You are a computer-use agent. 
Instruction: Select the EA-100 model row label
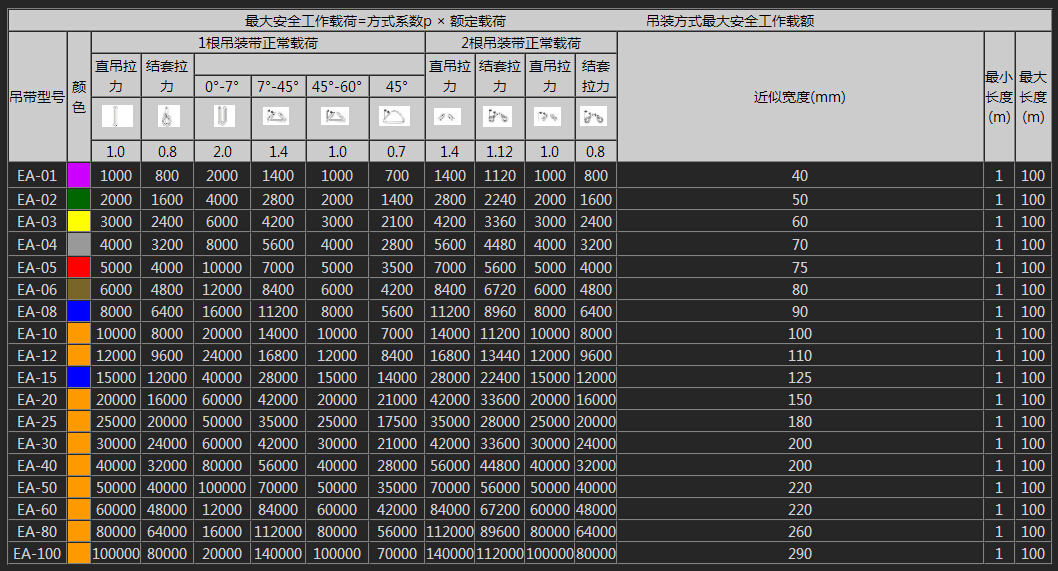(x=37, y=553)
